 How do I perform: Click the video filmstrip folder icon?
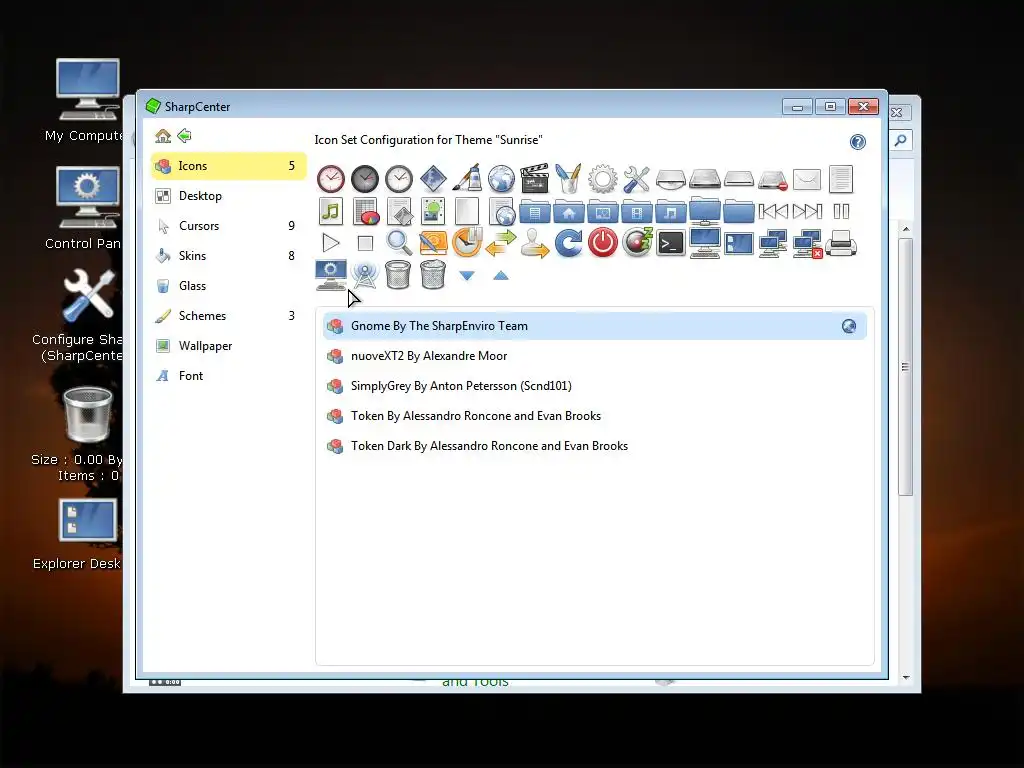pyautogui.click(x=637, y=212)
